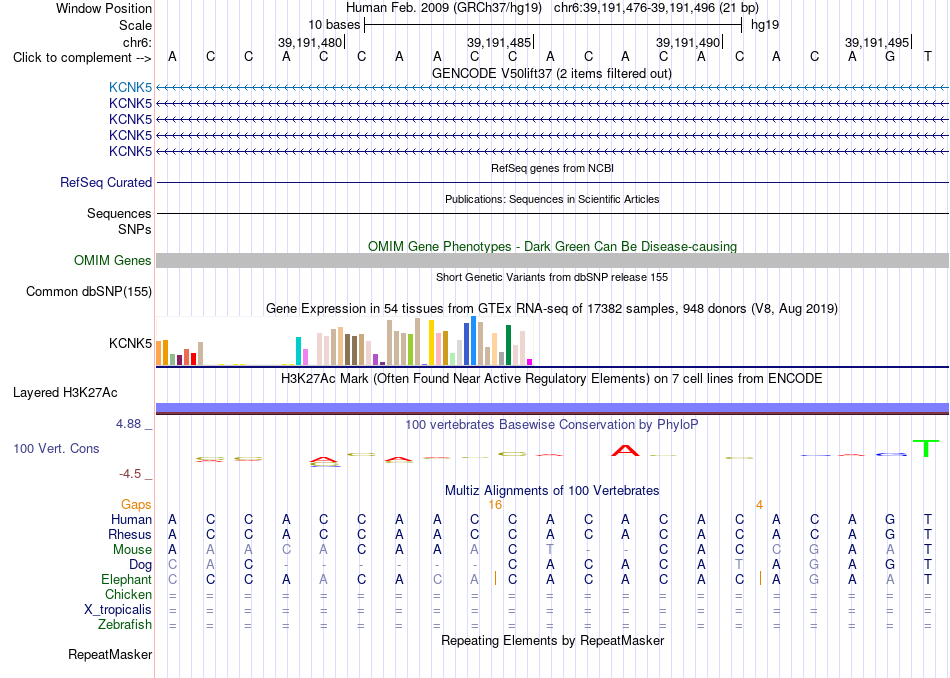Click the light-blue KCNK5 transcript label
This screenshot has height=678, width=950.
click(130, 88)
